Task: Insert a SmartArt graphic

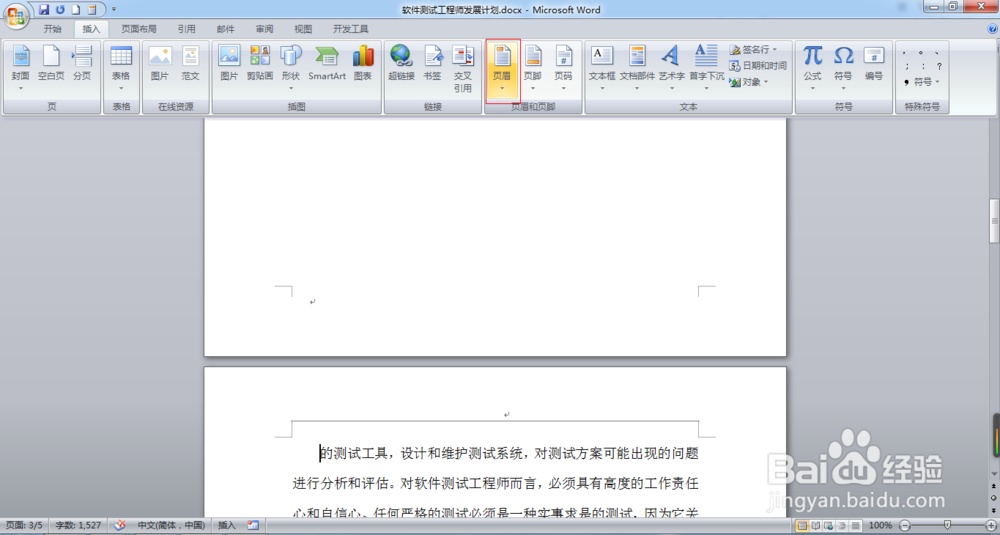Action: 327,64
